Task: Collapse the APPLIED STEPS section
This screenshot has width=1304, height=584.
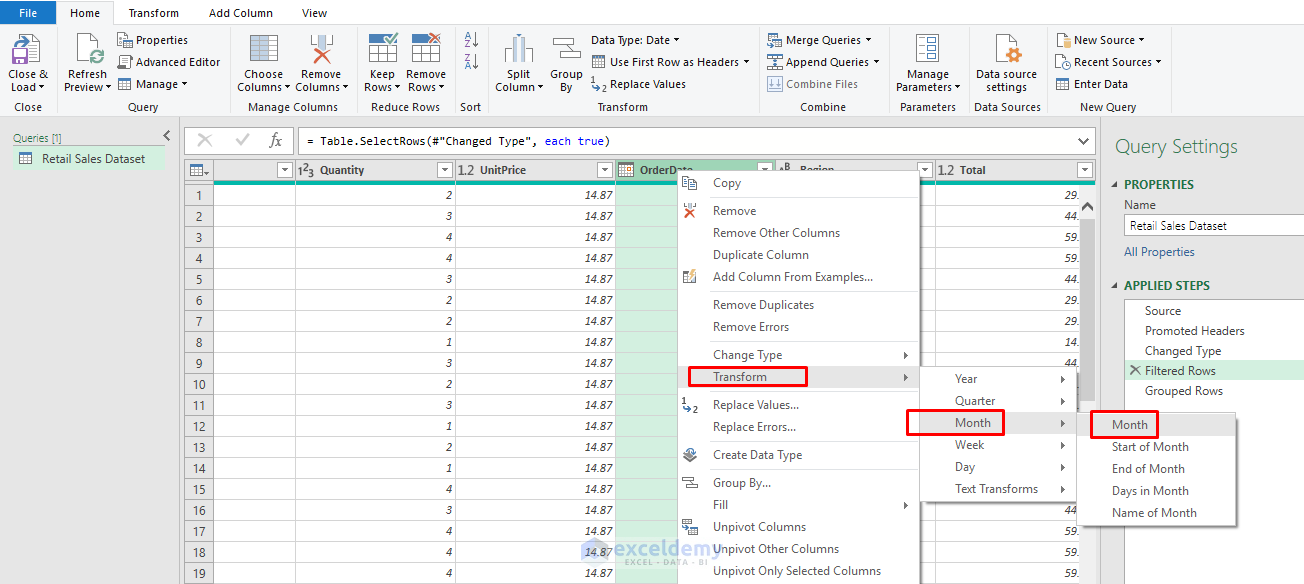Action: point(1116,286)
